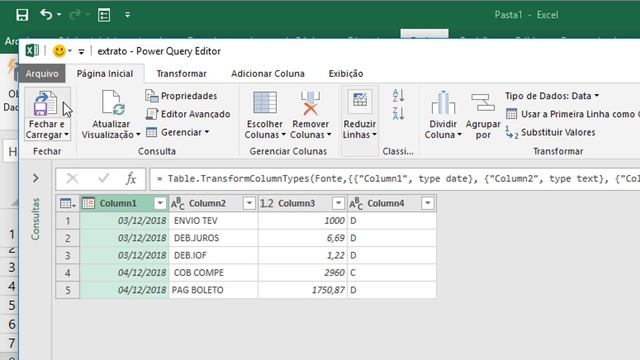The height and width of the screenshot is (360, 640).
Task: Select cell DEB.JUROS
Action: click(213, 238)
